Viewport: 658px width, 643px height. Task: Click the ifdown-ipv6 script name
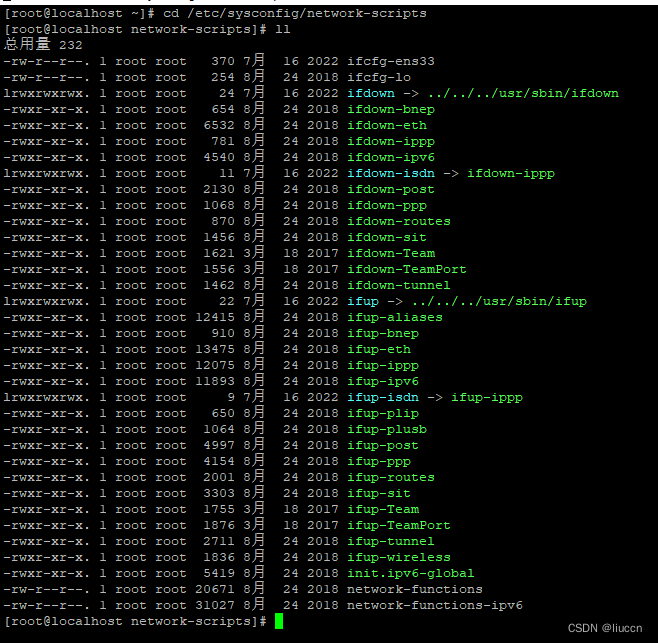tap(391, 157)
